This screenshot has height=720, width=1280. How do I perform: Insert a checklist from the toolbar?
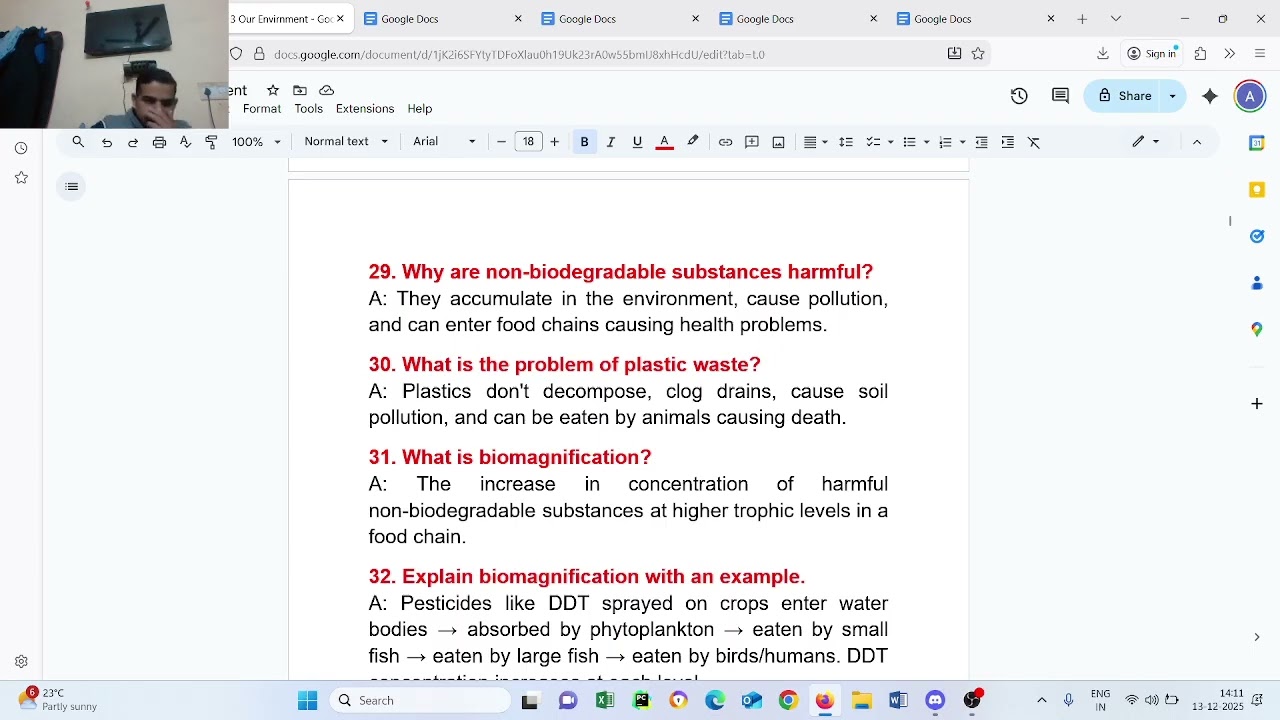tap(873, 142)
